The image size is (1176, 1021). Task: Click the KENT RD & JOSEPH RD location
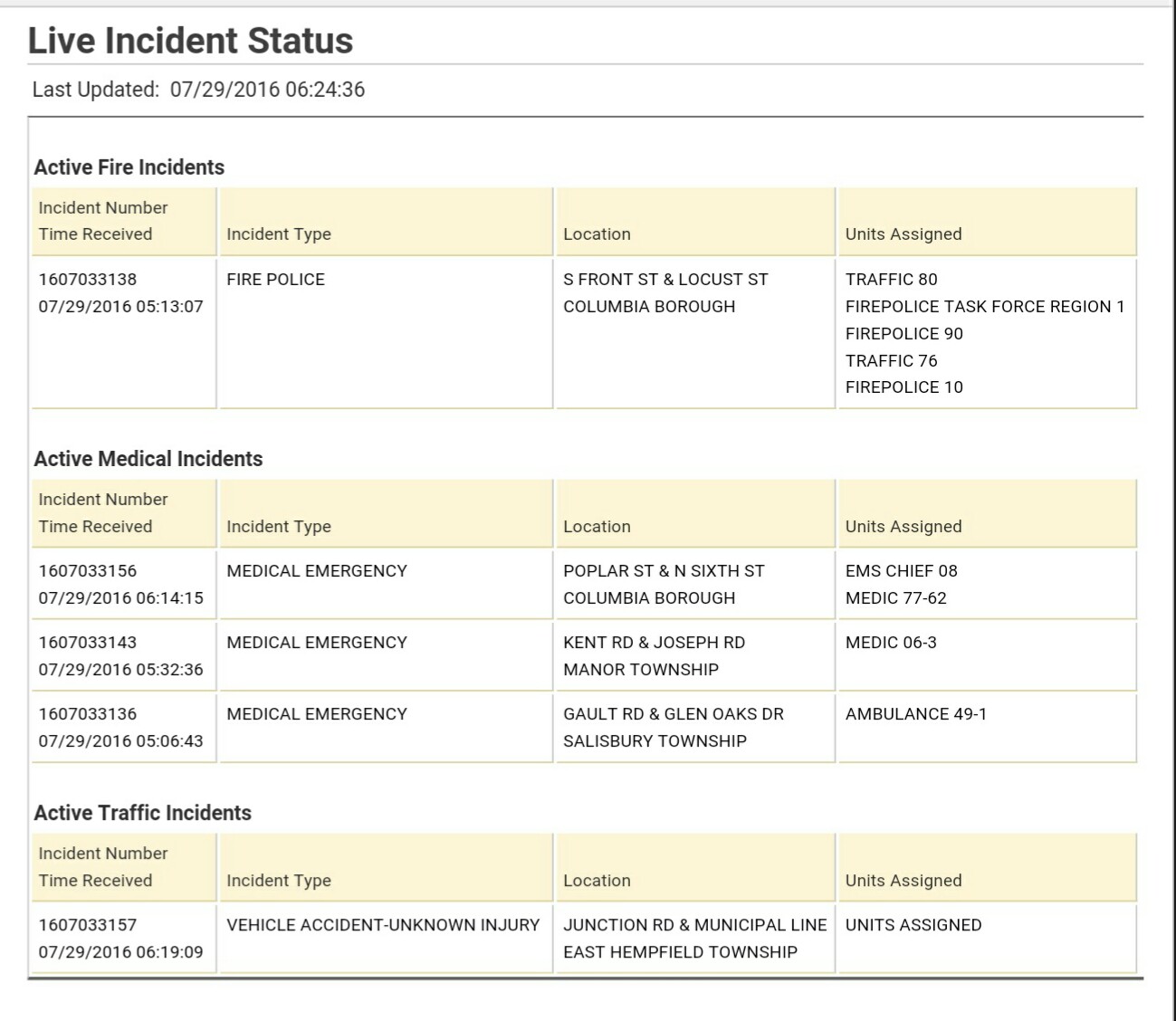[654, 643]
